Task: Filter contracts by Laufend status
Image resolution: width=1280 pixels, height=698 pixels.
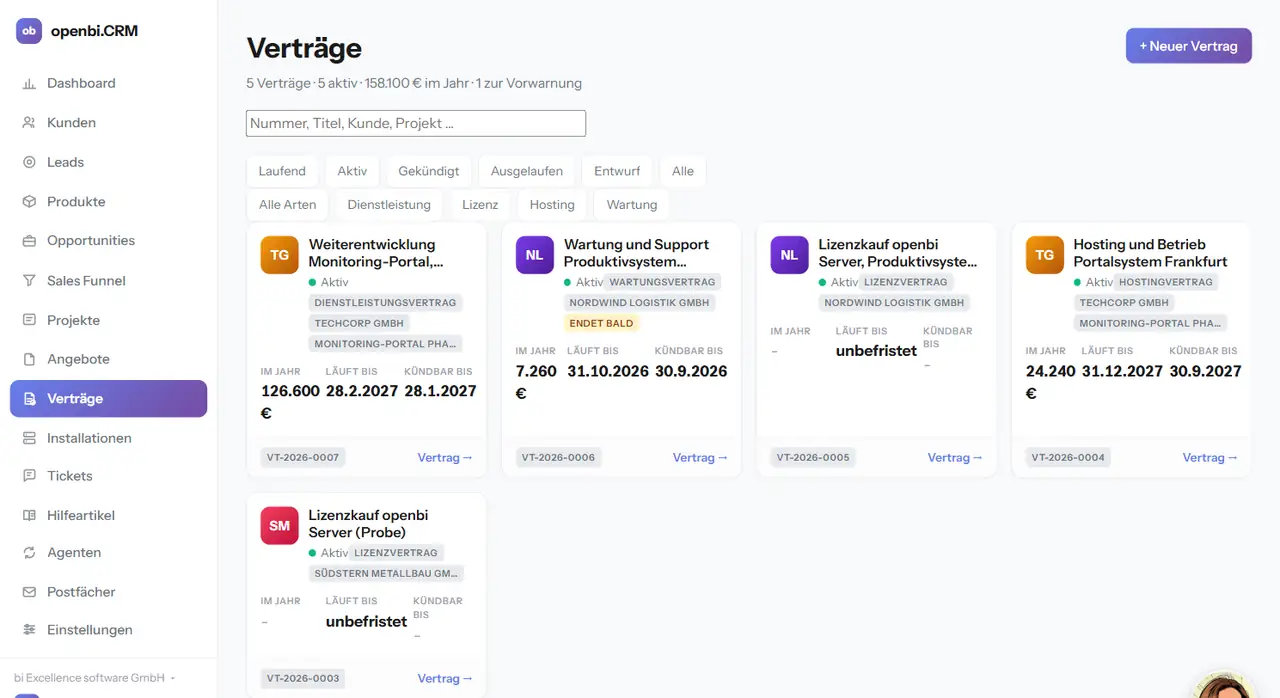Action: 282,171
